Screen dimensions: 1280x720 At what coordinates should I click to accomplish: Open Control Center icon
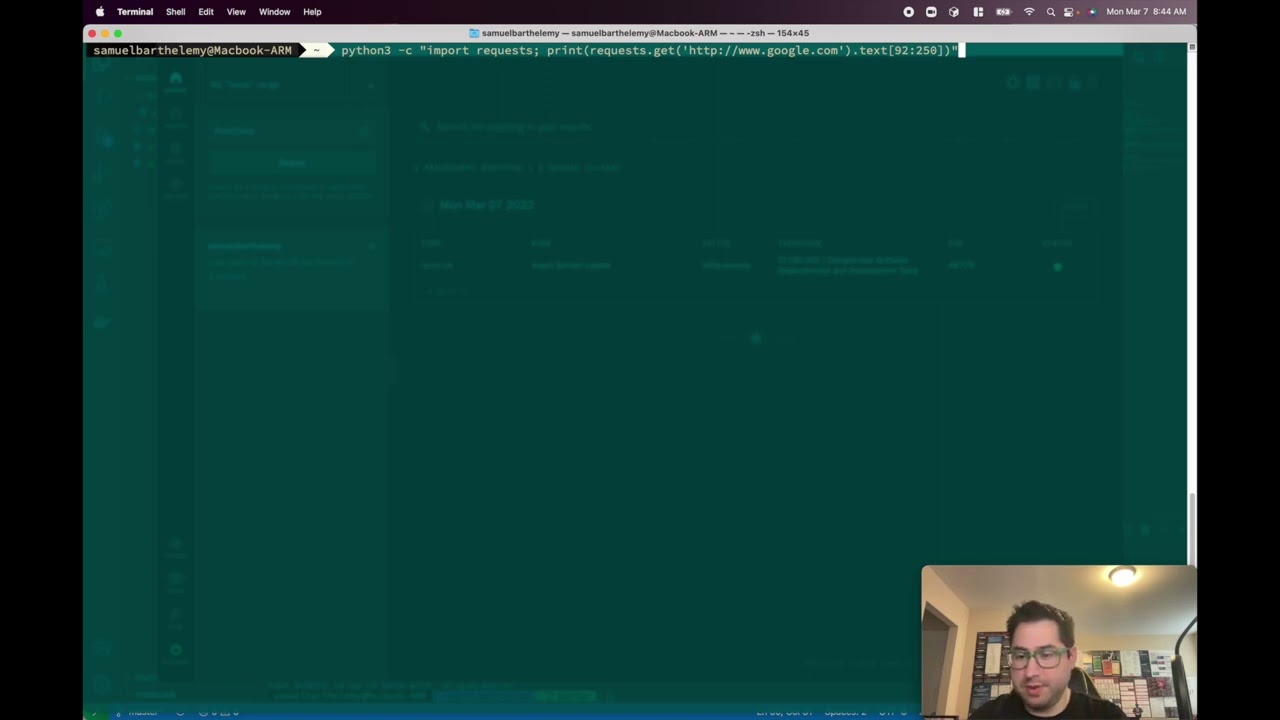pos(1069,12)
